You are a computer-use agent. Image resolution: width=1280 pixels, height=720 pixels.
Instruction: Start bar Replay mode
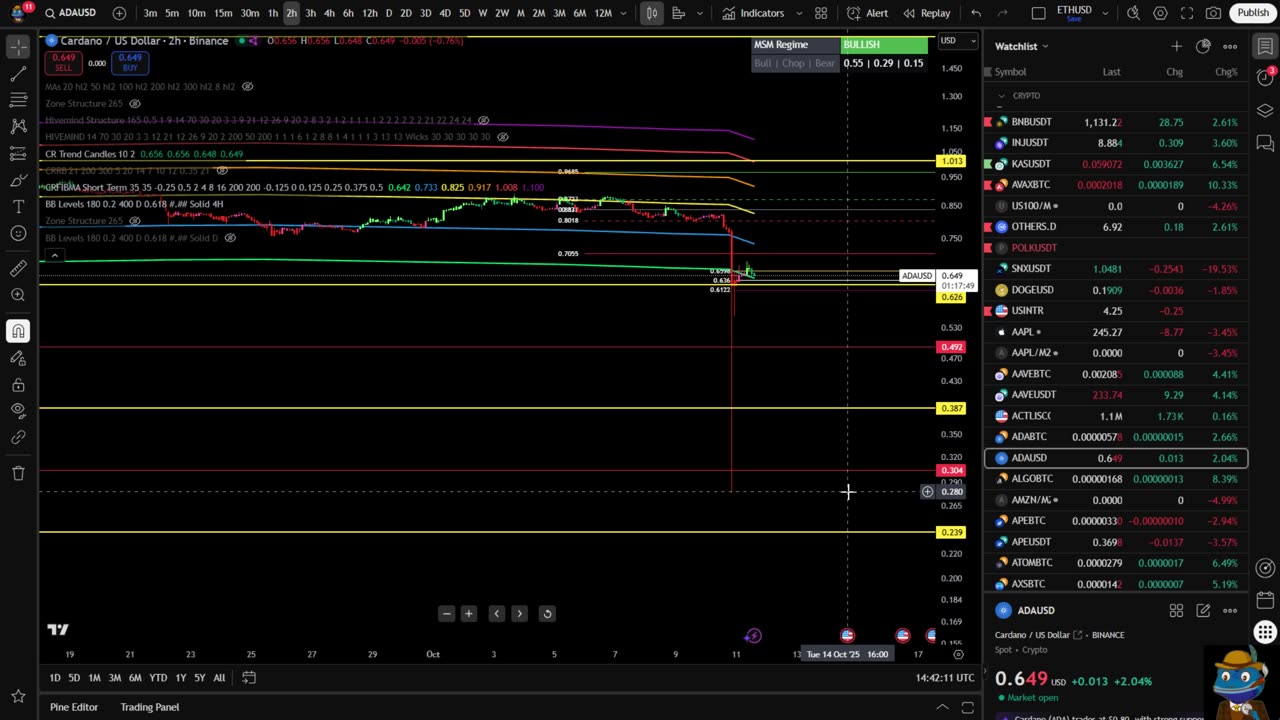[927, 13]
